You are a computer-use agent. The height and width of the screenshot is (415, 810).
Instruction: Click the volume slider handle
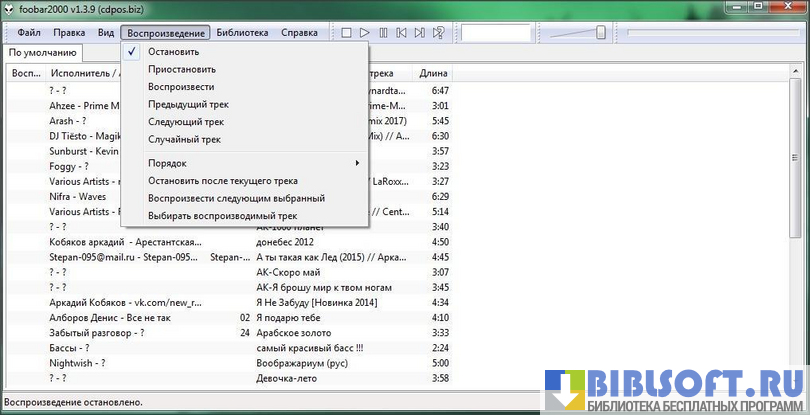[600, 33]
